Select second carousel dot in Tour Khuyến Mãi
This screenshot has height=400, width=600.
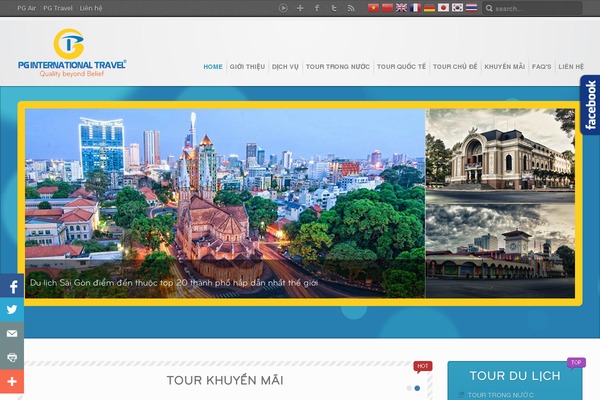[x=417, y=388]
